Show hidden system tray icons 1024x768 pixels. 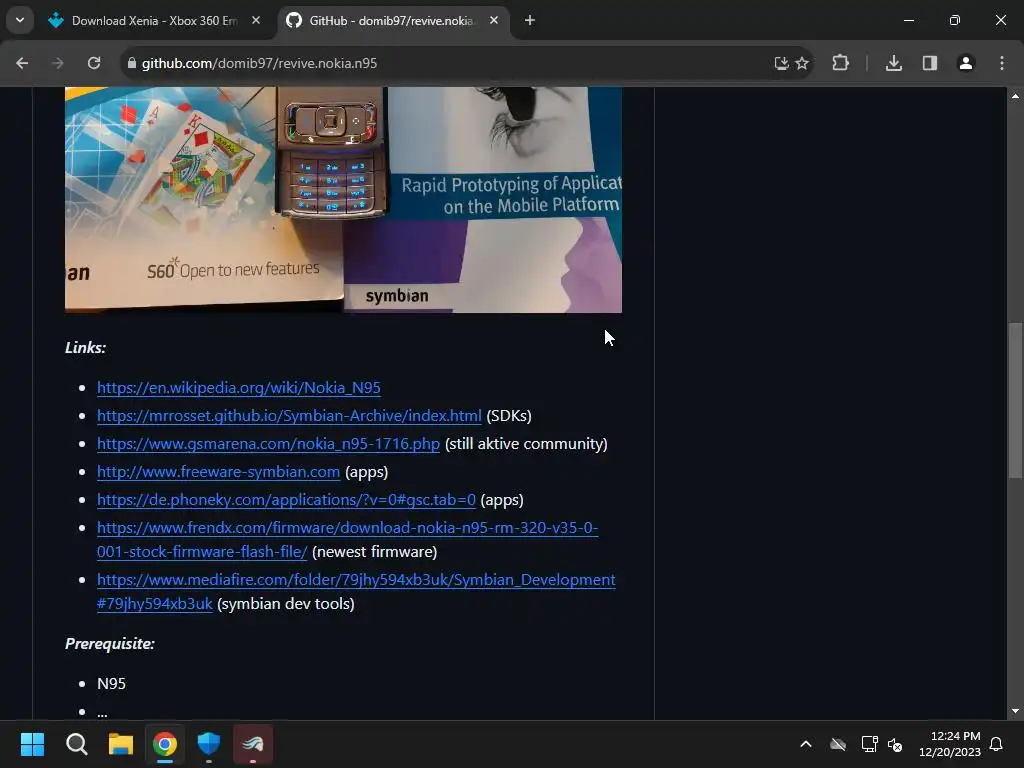[806, 744]
